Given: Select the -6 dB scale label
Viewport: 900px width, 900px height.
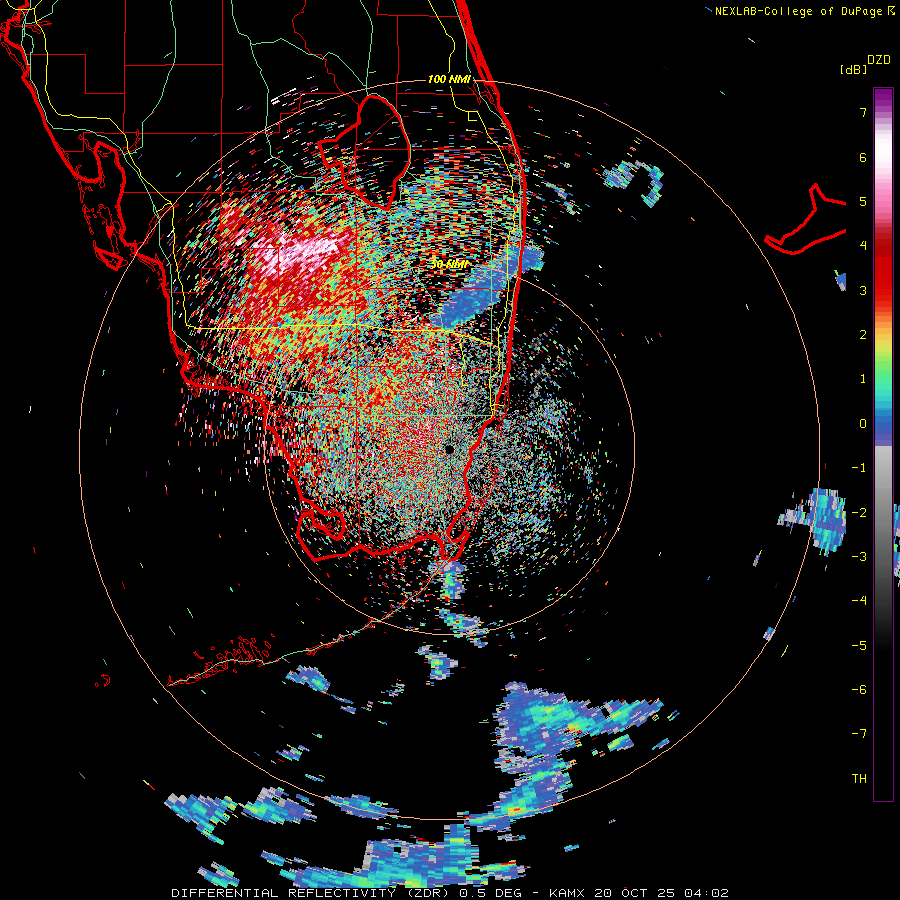Looking at the screenshot, I should click(x=859, y=689).
